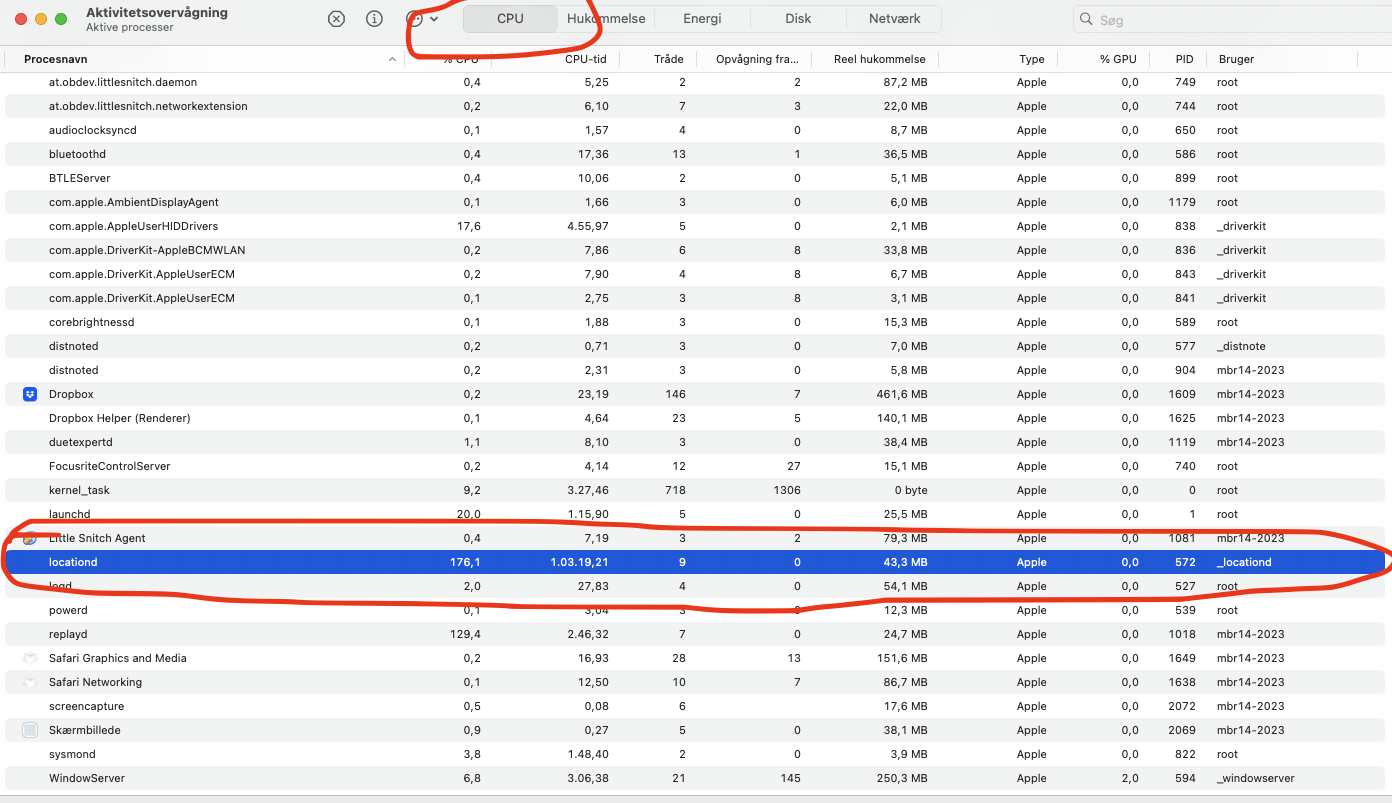Click the _windowserver user cell
Image resolution: width=1392 pixels, height=803 pixels.
[1257, 778]
